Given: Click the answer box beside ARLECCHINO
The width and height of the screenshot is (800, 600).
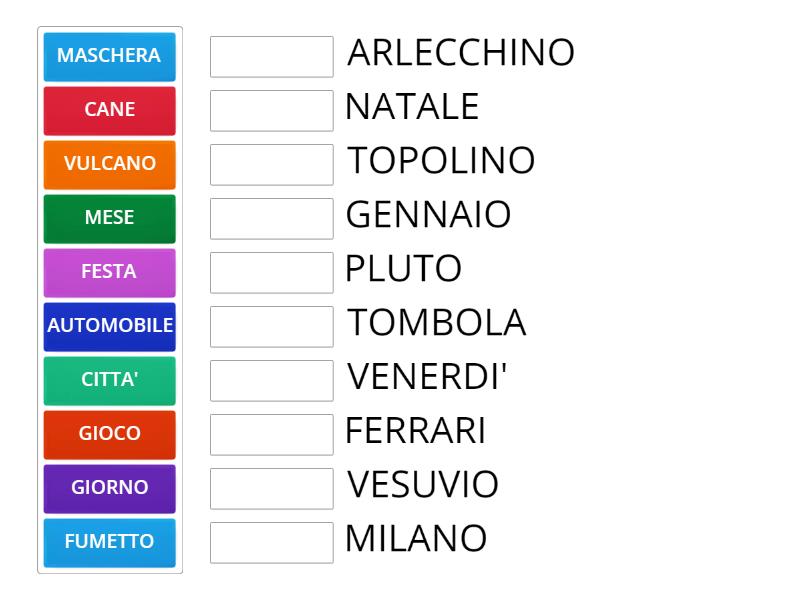Looking at the screenshot, I should coord(271,56).
